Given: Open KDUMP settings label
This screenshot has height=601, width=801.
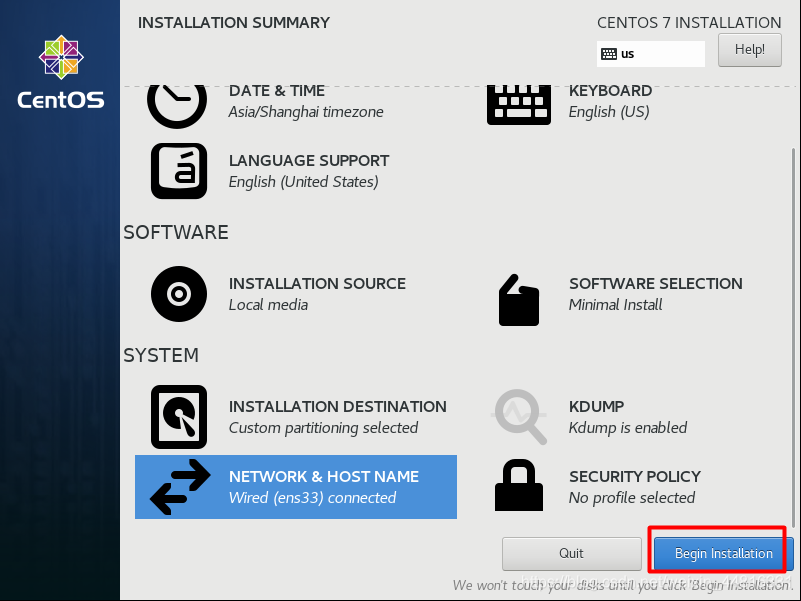Looking at the screenshot, I should tap(597, 406).
